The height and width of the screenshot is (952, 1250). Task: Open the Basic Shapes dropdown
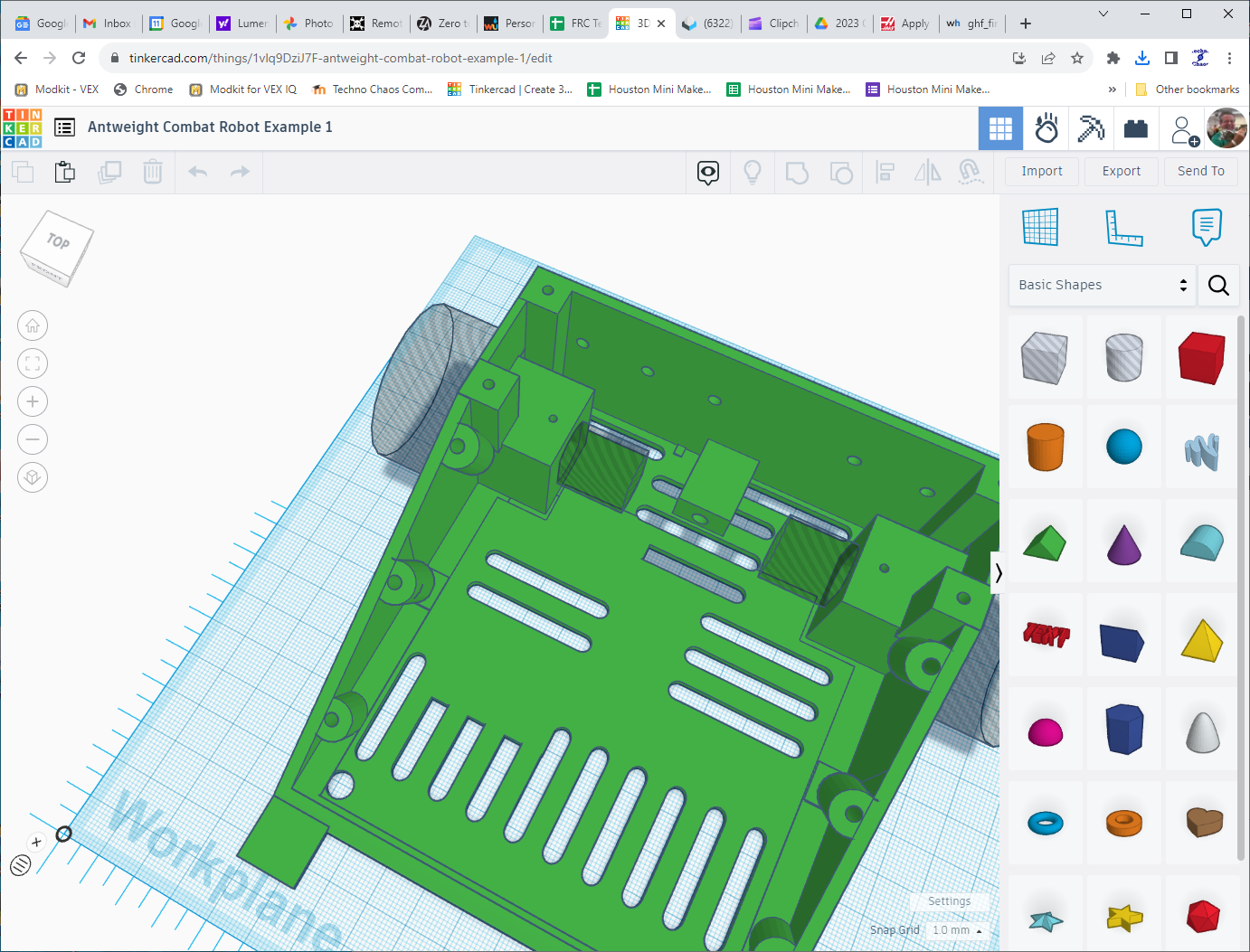click(x=1102, y=285)
